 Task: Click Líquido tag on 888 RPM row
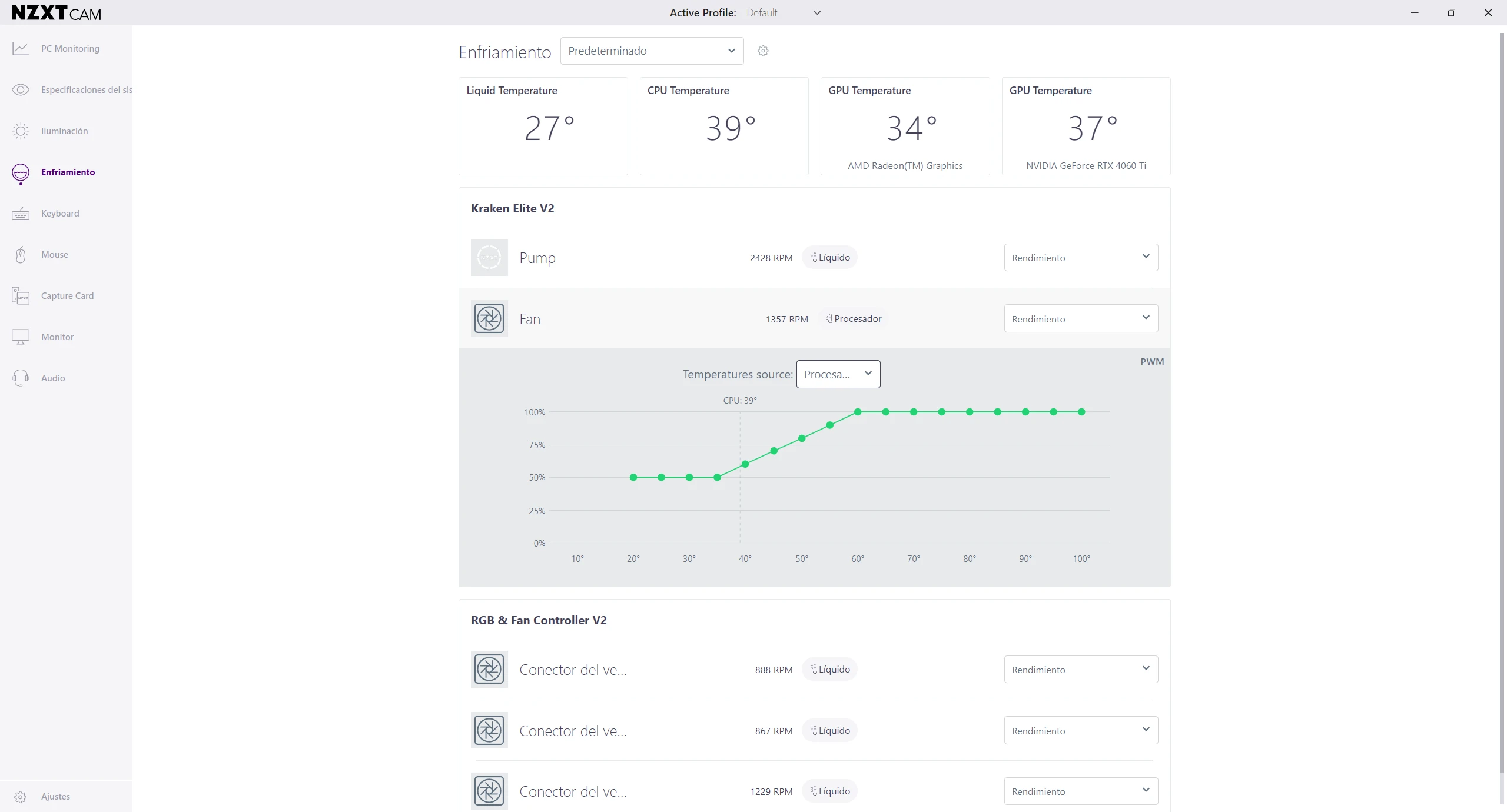point(830,670)
